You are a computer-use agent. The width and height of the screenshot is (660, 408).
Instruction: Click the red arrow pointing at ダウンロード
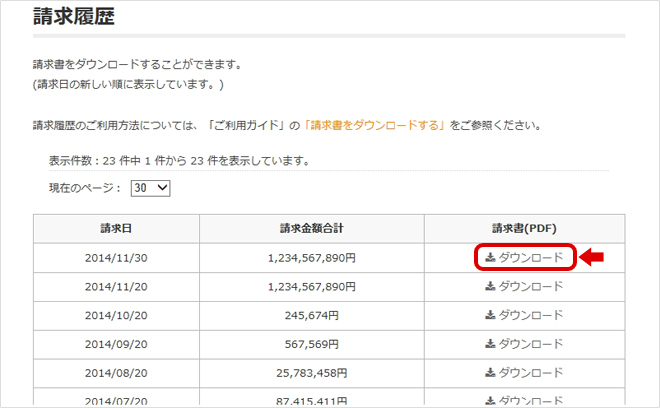[x=593, y=258]
